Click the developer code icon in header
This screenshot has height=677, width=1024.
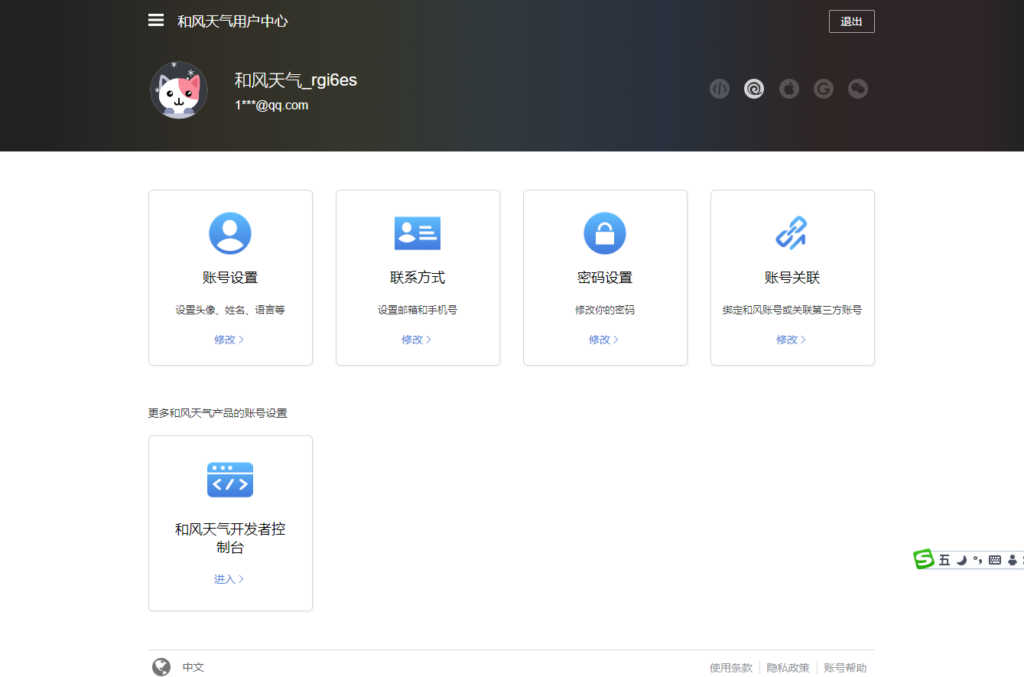(x=719, y=89)
